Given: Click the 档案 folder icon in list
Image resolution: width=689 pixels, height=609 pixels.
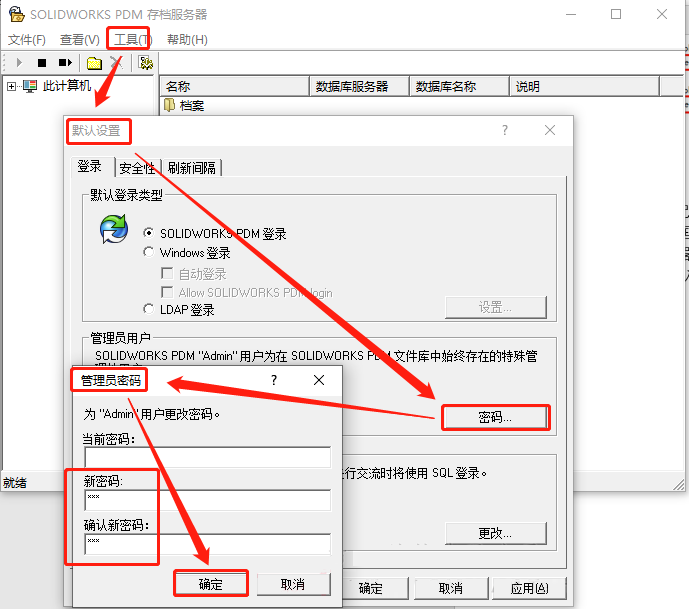Looking at the screenshot, I should click(170, 105).
